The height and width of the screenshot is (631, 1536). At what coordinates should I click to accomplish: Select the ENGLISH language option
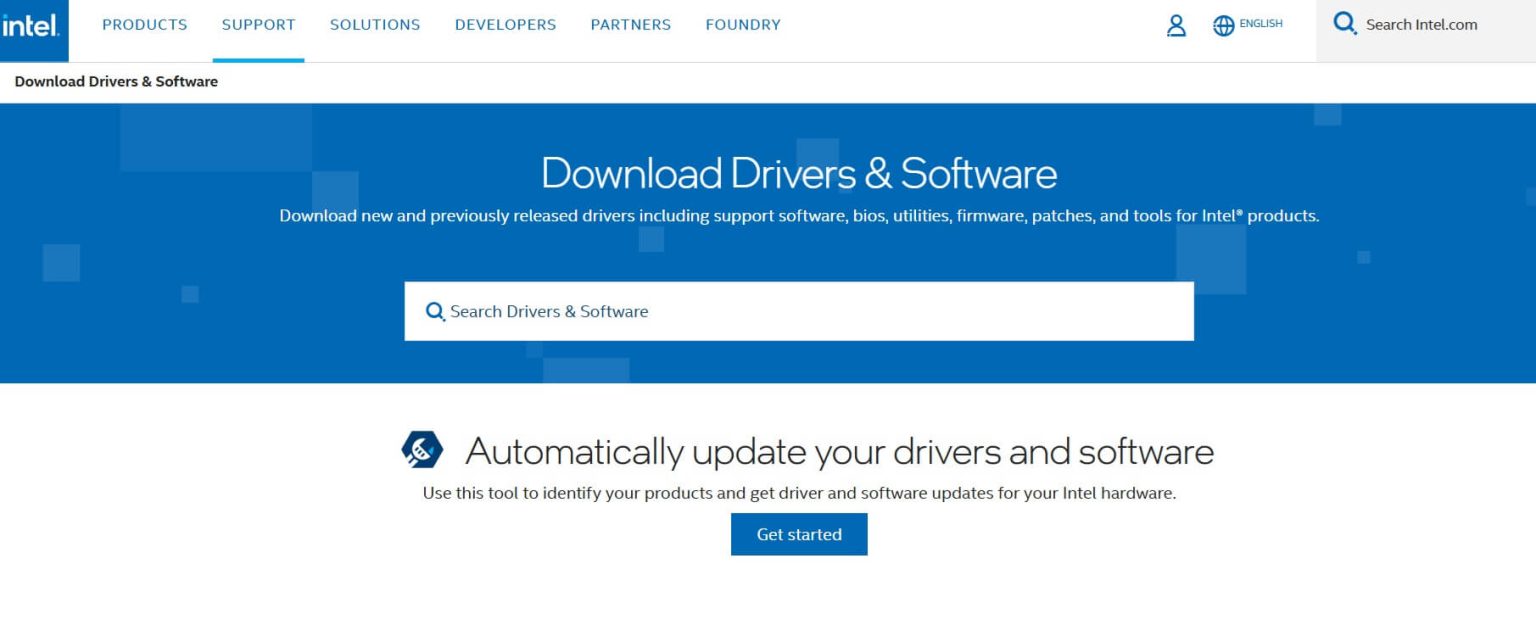[x=1259, y=24]
